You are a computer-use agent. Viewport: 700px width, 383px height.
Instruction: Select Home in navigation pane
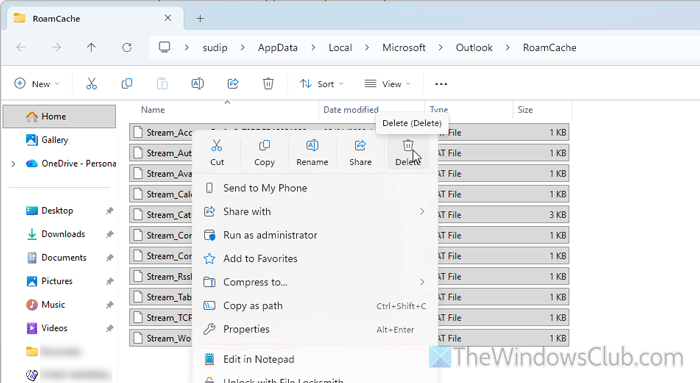(59, 117)
